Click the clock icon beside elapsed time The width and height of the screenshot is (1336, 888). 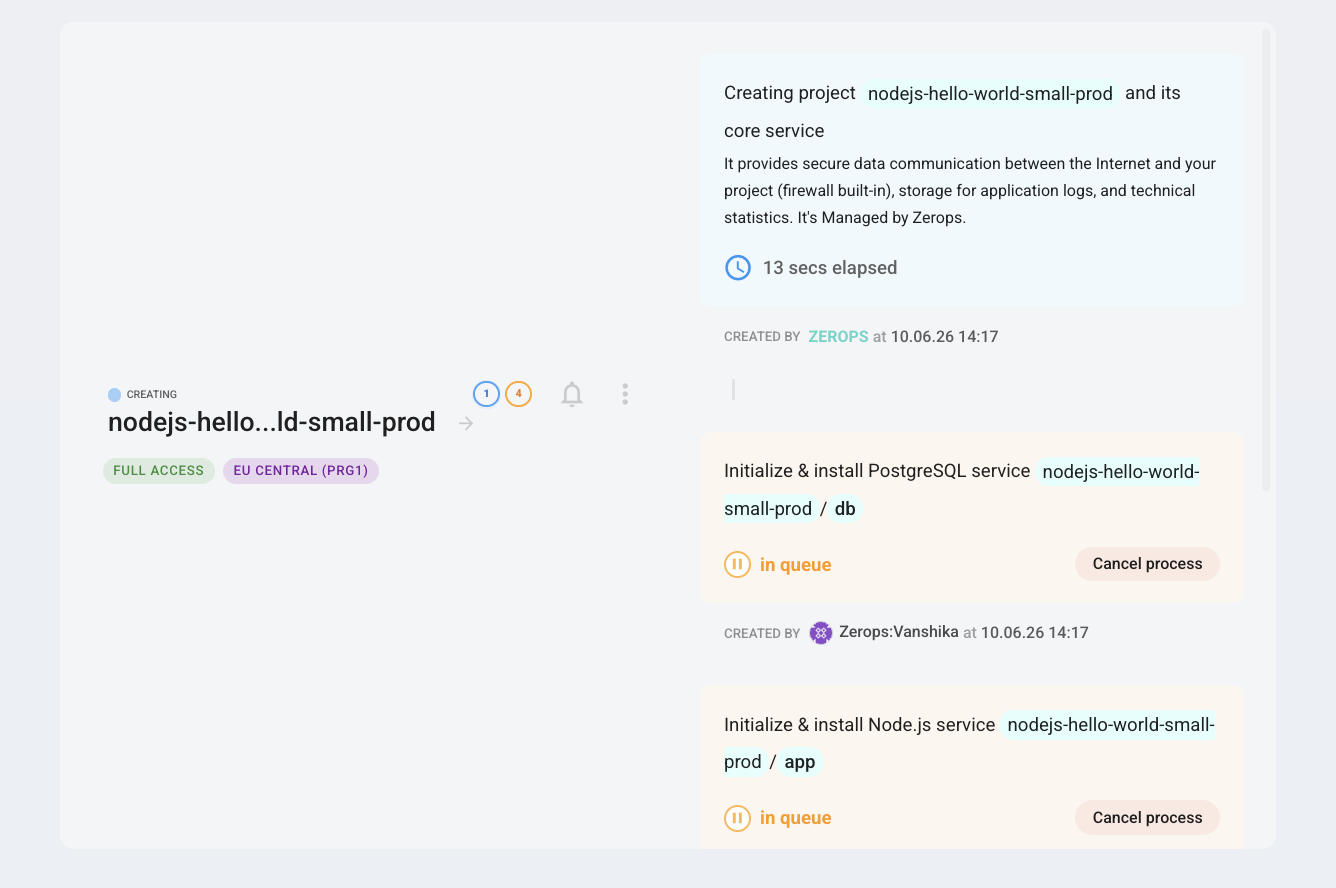point(737,267)
